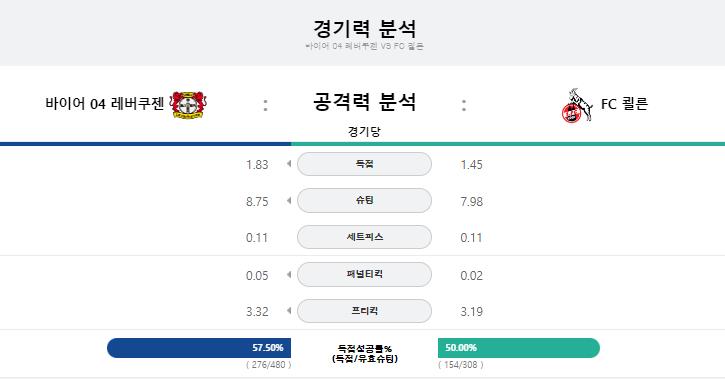Click Leverkusen's 1.83 goals value
Screen dimensions: 725x379
click(257, 165)
